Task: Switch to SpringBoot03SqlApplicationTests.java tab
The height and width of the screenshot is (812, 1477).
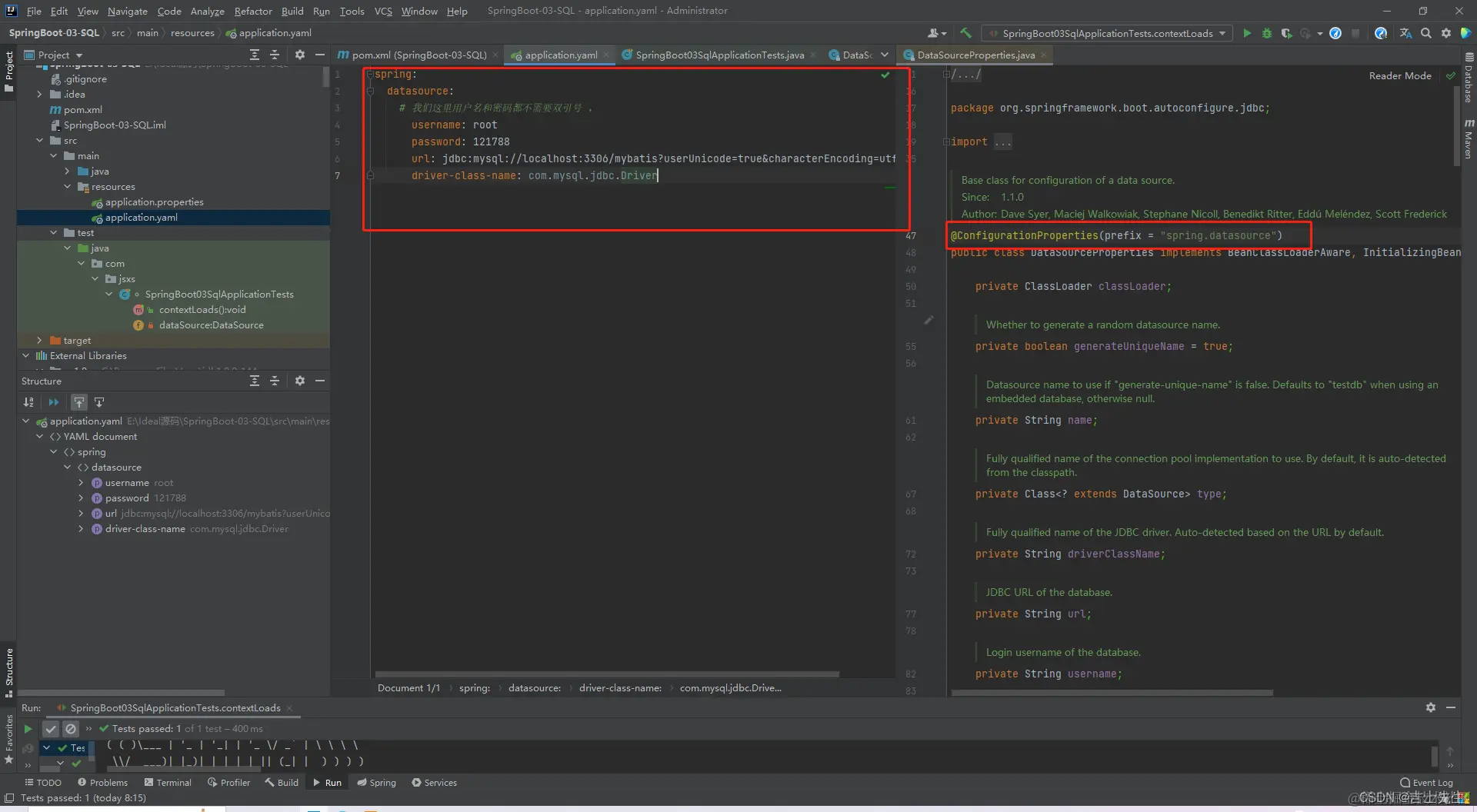Action: point(719,55)
